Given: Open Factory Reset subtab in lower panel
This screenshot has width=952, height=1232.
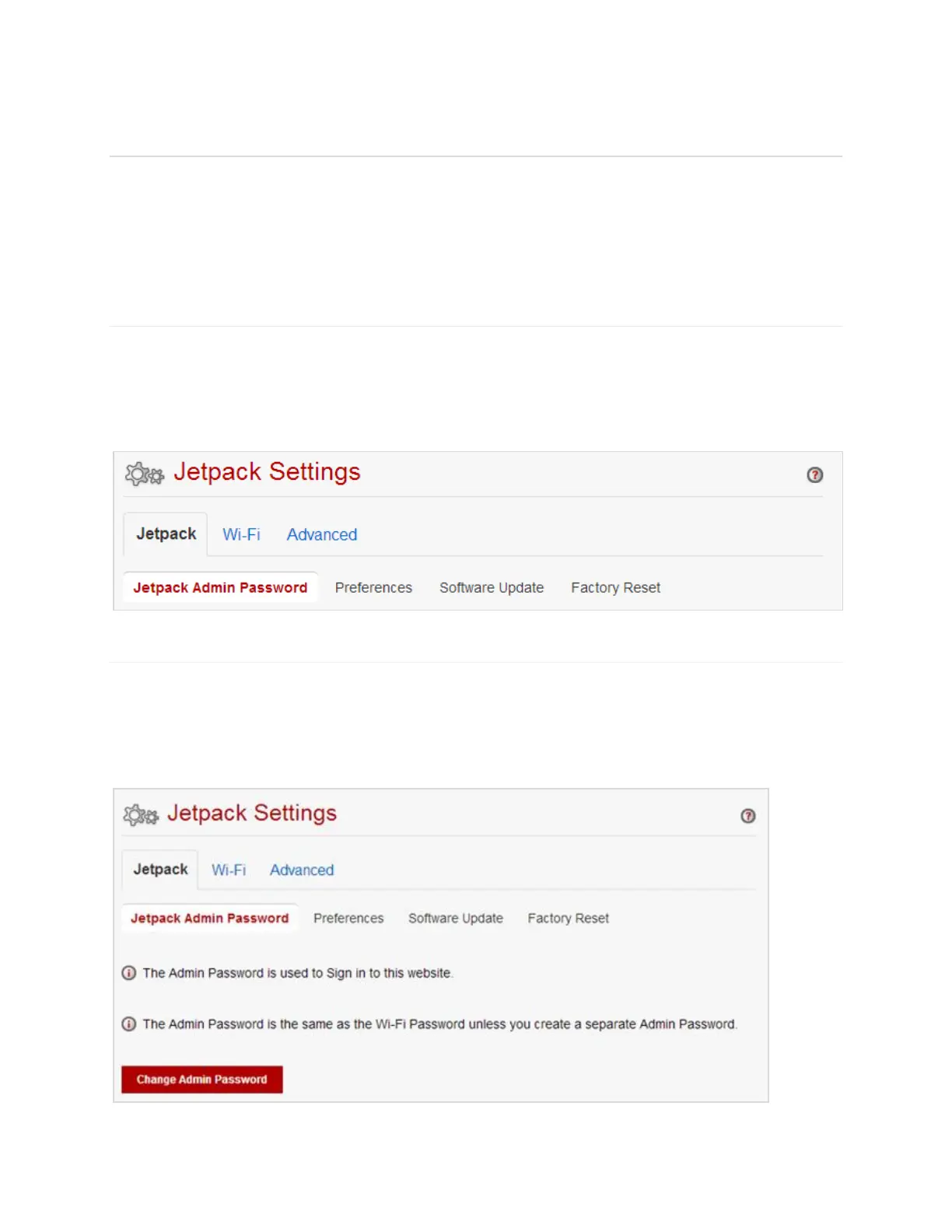Looking at the screenshot, I should pos(569,919).
